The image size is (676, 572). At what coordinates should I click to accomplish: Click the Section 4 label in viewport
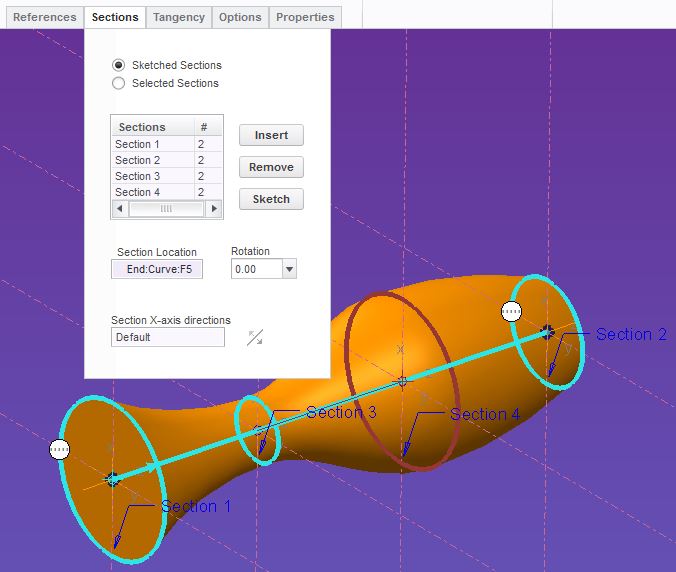[x=485, y=414]
